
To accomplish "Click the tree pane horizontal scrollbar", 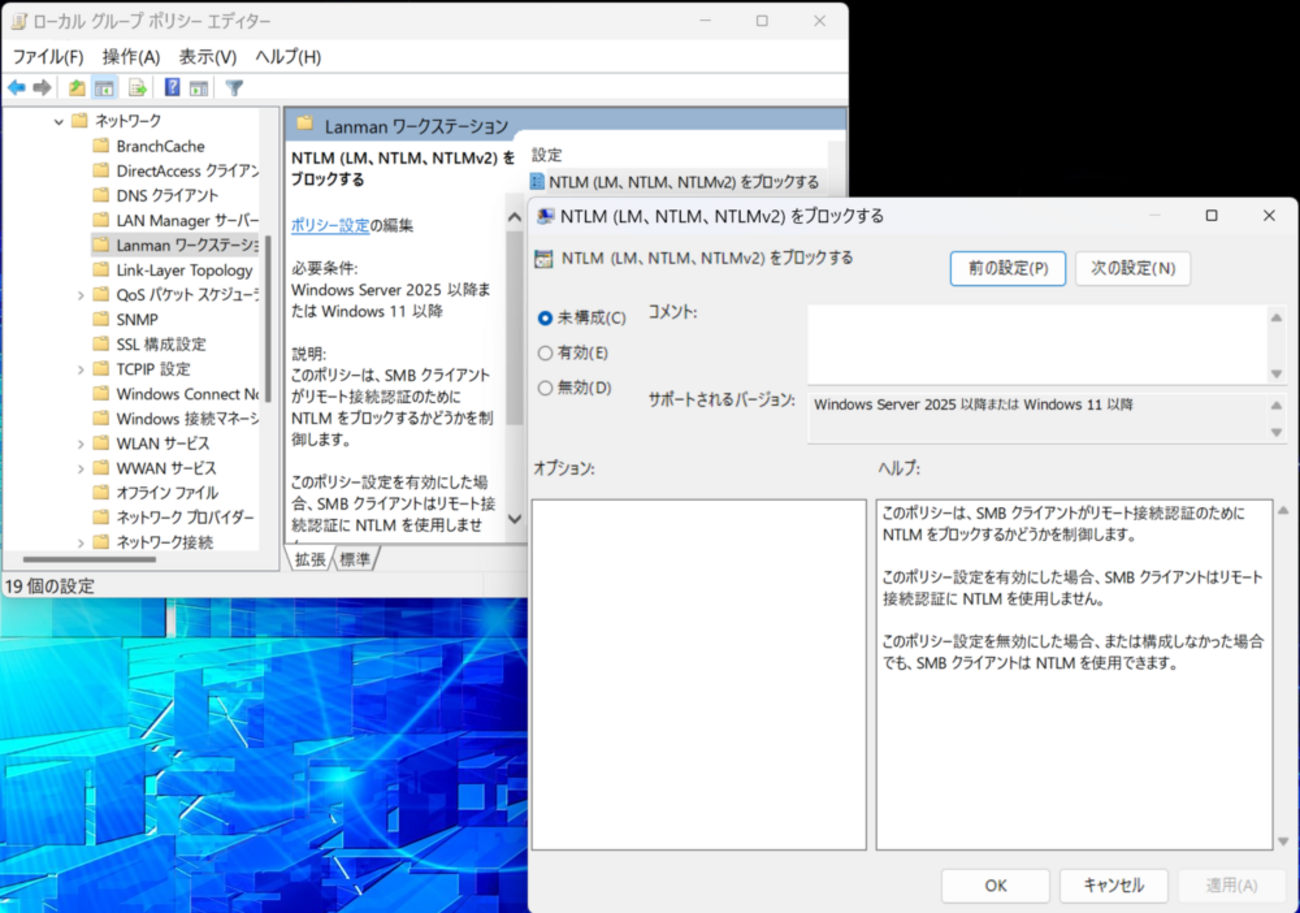I will pyautogui.click(x=90, y=560).
